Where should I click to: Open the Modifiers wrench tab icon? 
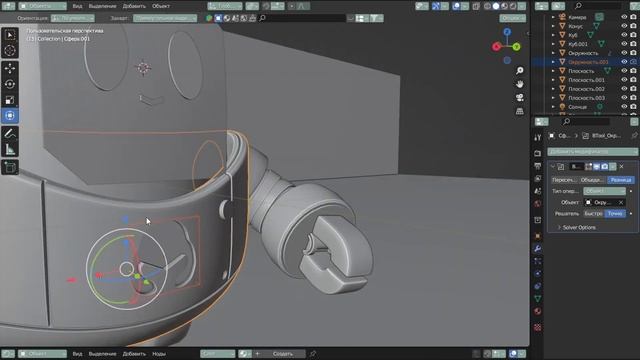click(x=538, y=249)
